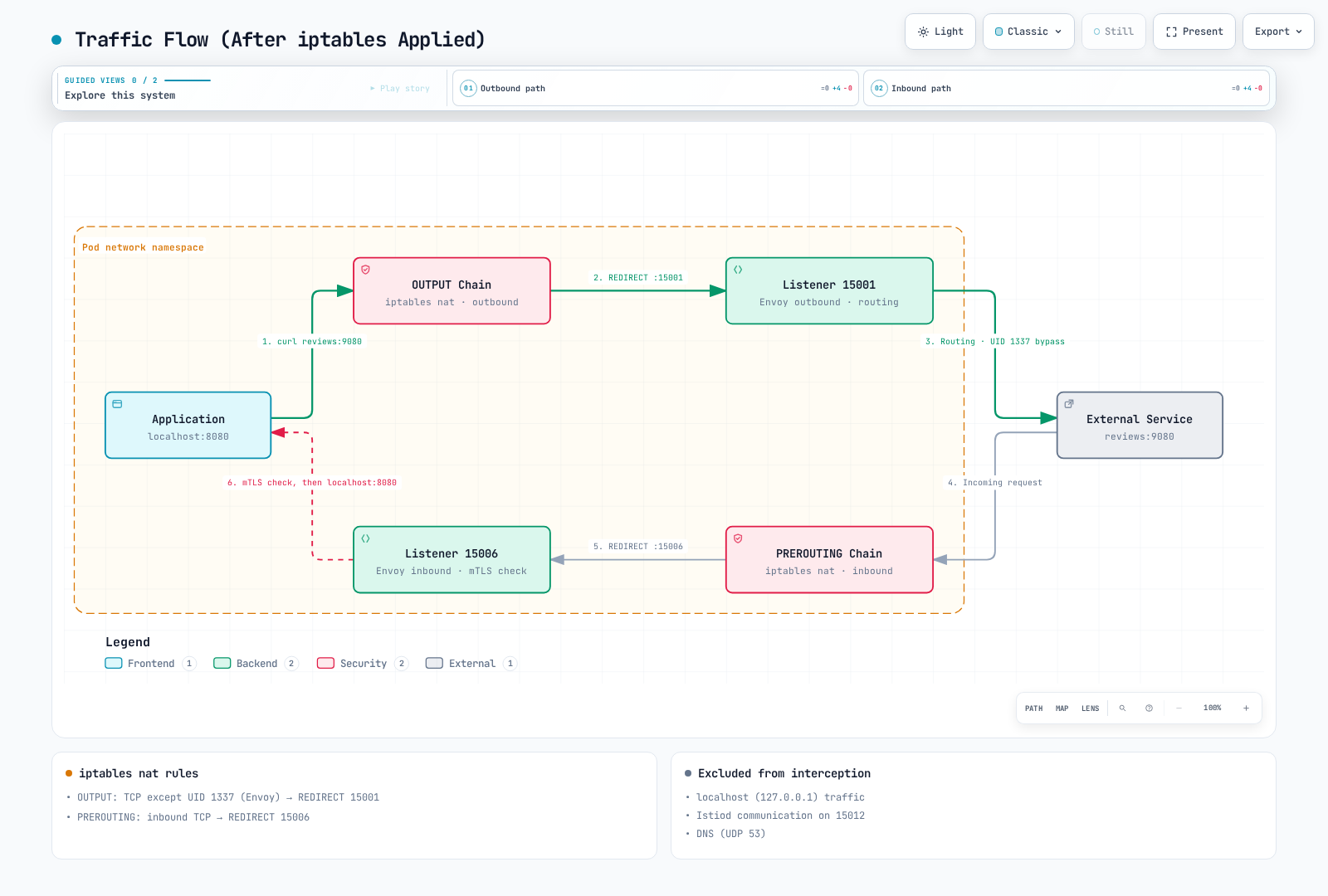
Task: Click the Outbound path 01 step badge
Action: (x=468, y=88)
